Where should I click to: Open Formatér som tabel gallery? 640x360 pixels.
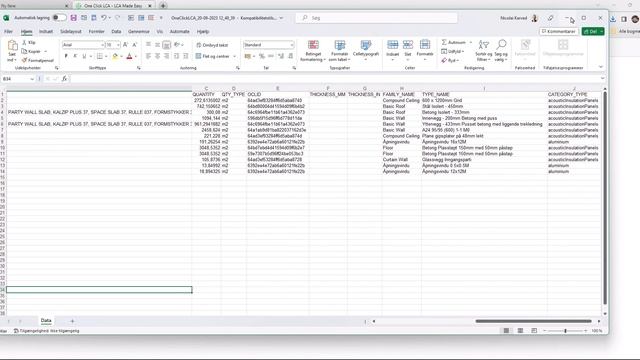click(340, 51)
